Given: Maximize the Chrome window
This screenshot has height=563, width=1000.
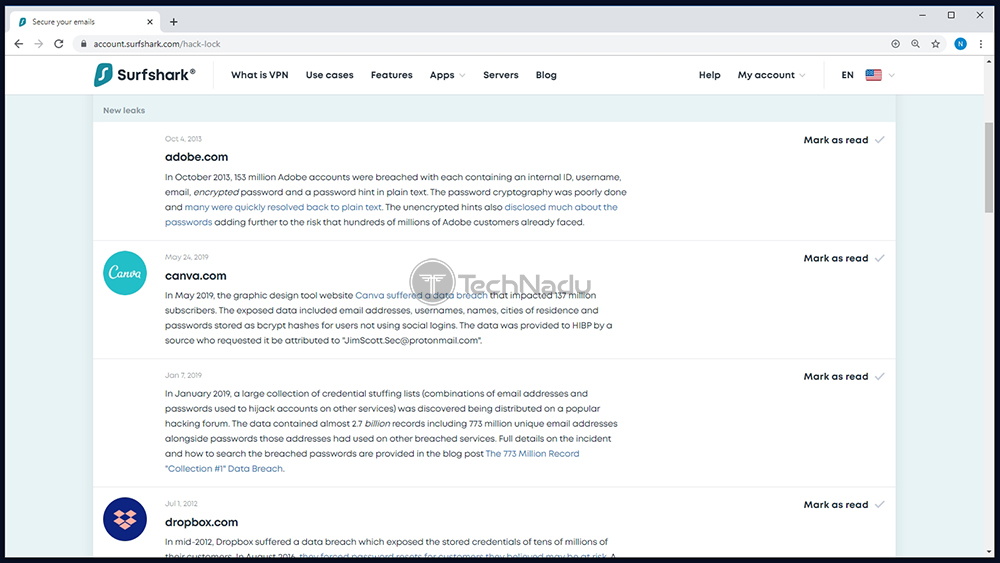Looking at the screenshot, I should click(x=951, y=15).
